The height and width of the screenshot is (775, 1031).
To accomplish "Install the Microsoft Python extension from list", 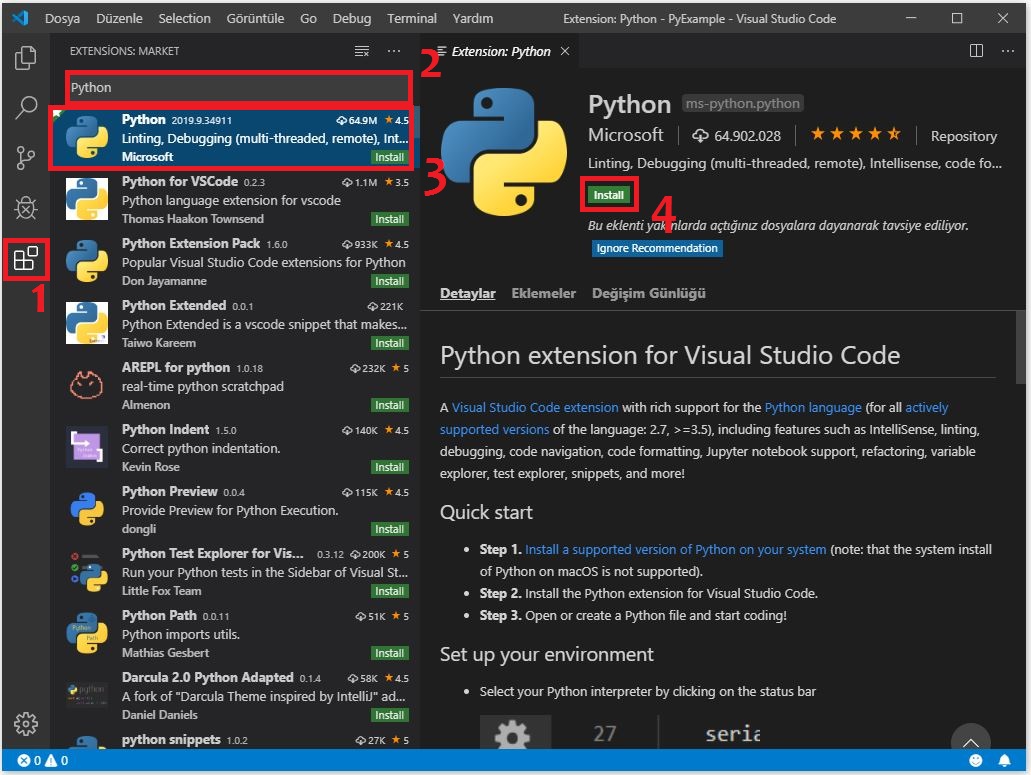I will (x=389, y=157).
